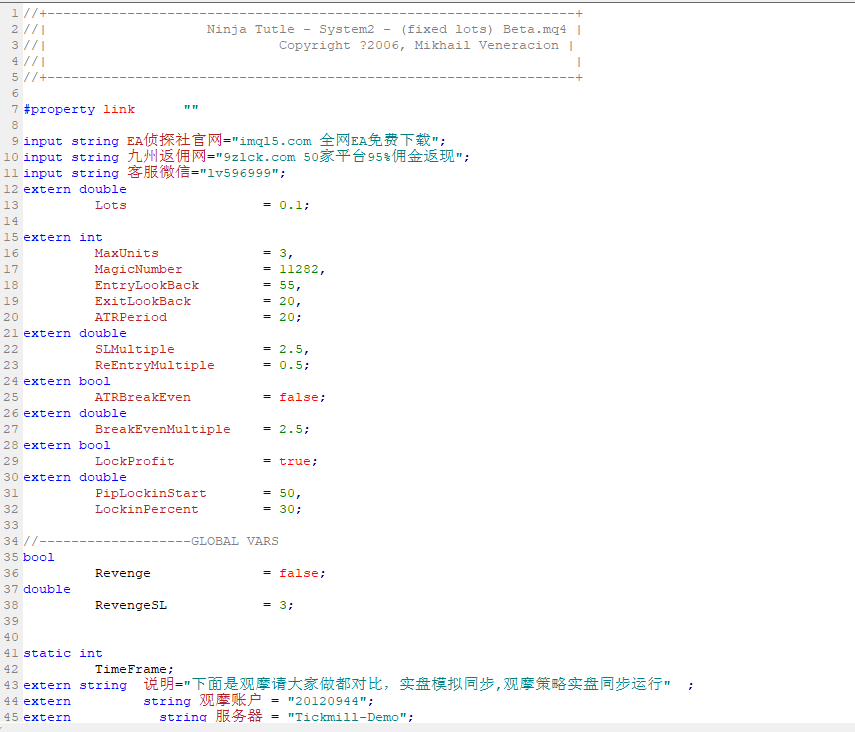The width and height of the screenshot is (855, 732).
Task: Place cursor on the #property keyword
Action: pyautogui.click(x=59, y=109)
